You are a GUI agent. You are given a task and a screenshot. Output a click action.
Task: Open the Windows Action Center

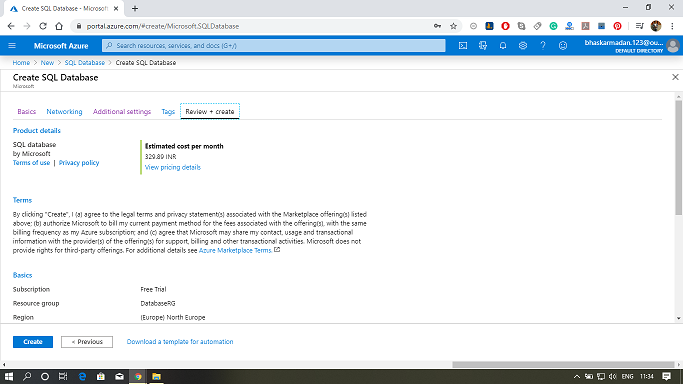[x=666, y=377]
